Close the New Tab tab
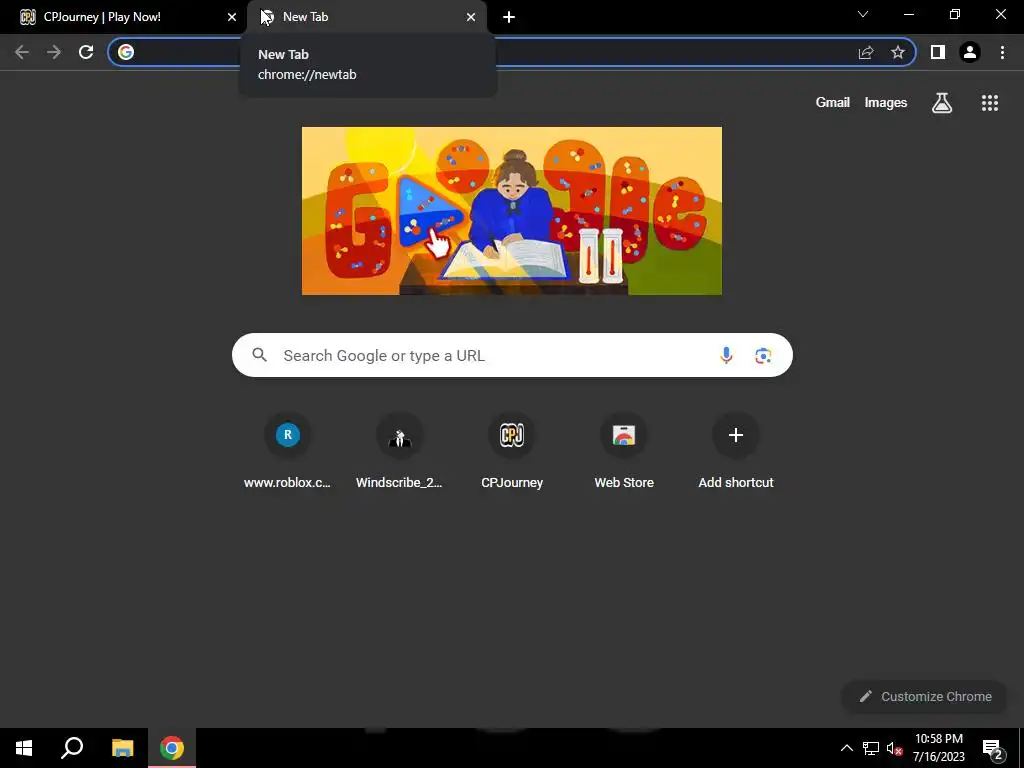Viewport: 1024px width, 768px height. tap(471, 17)
